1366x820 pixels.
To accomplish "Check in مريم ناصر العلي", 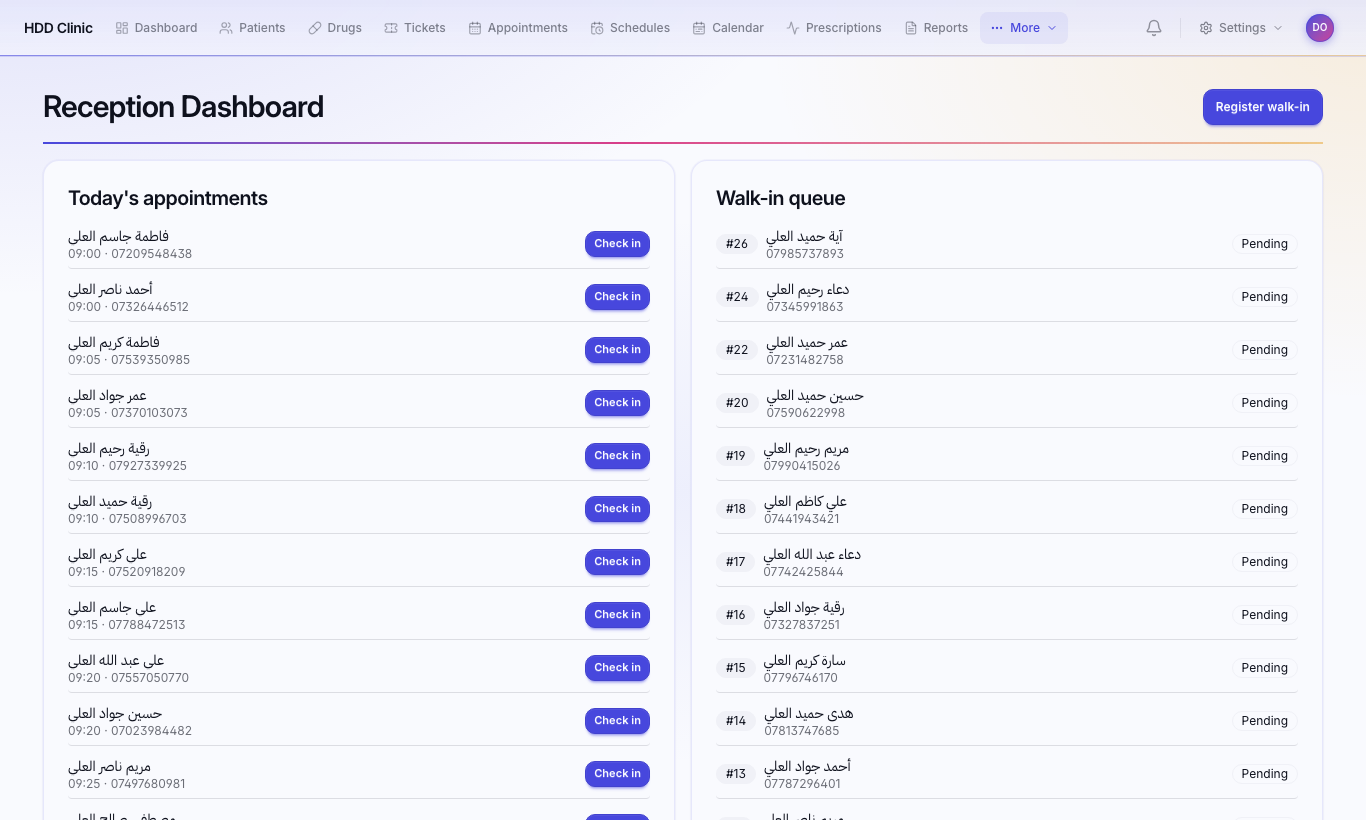I will pyautogui.click(x=617, y=774).
